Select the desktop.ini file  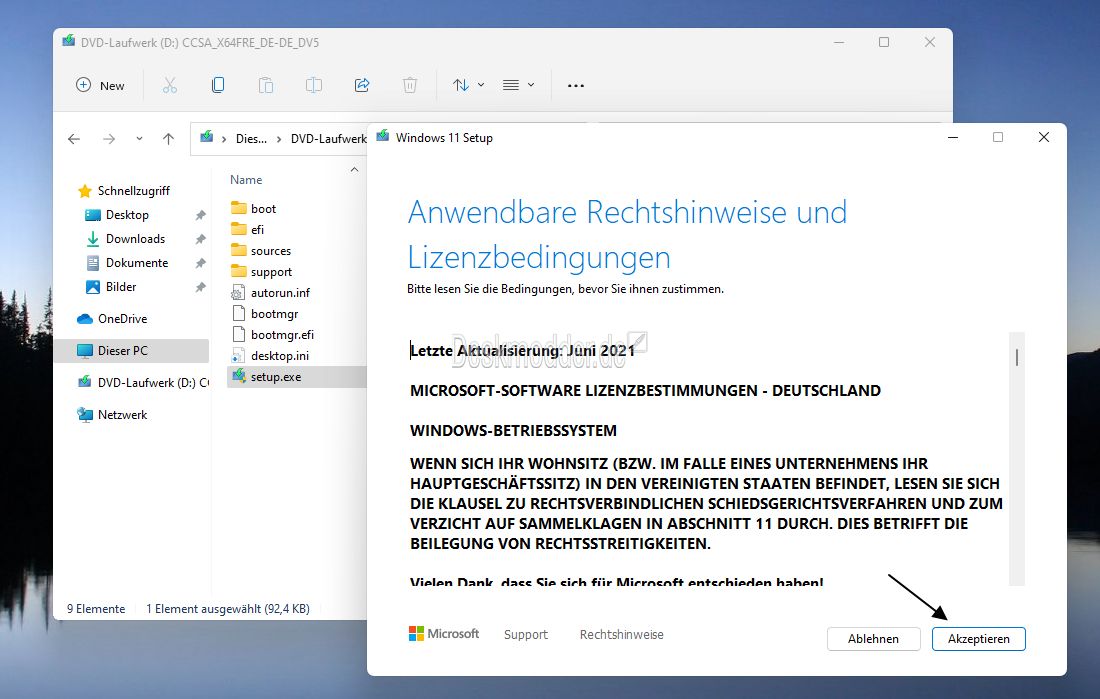279,356
